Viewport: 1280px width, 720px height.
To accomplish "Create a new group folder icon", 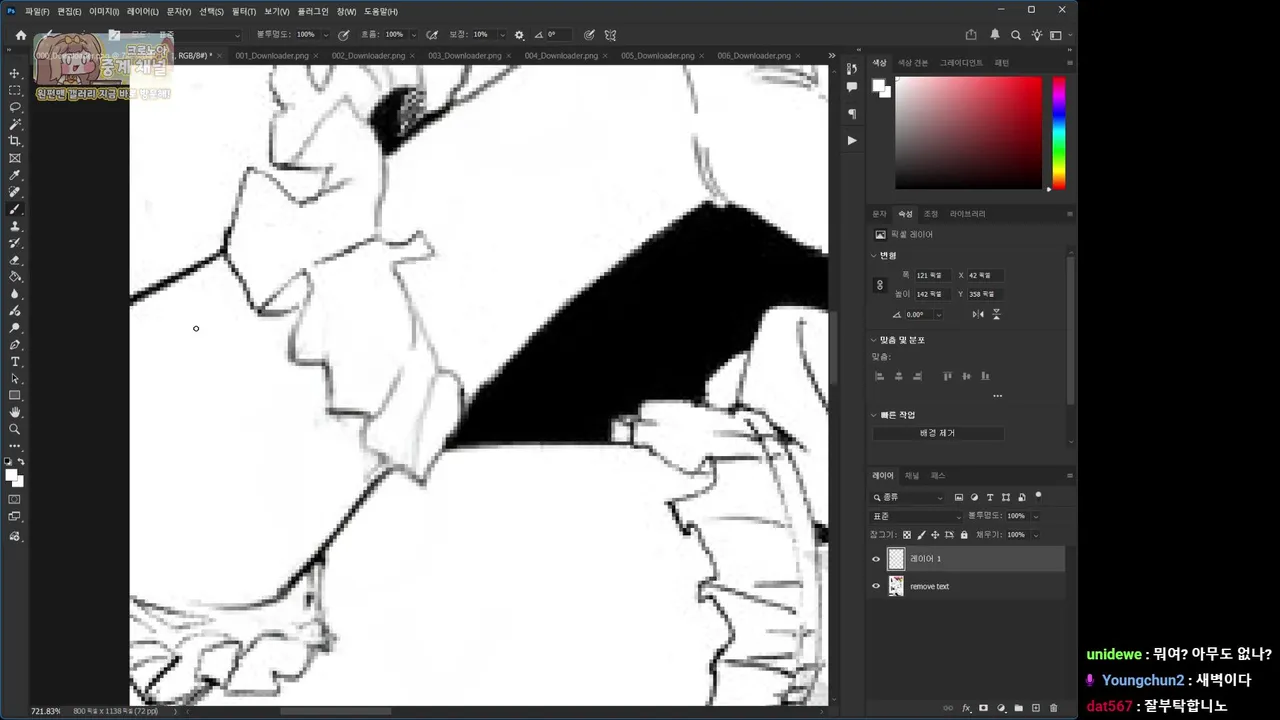I will click(1019, 708).
